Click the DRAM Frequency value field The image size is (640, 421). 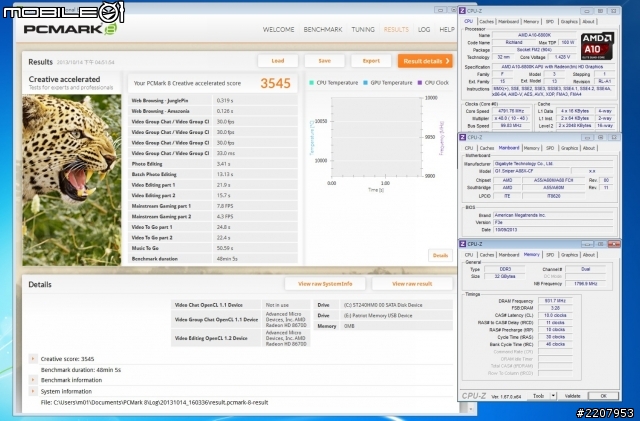pos(555,301)
